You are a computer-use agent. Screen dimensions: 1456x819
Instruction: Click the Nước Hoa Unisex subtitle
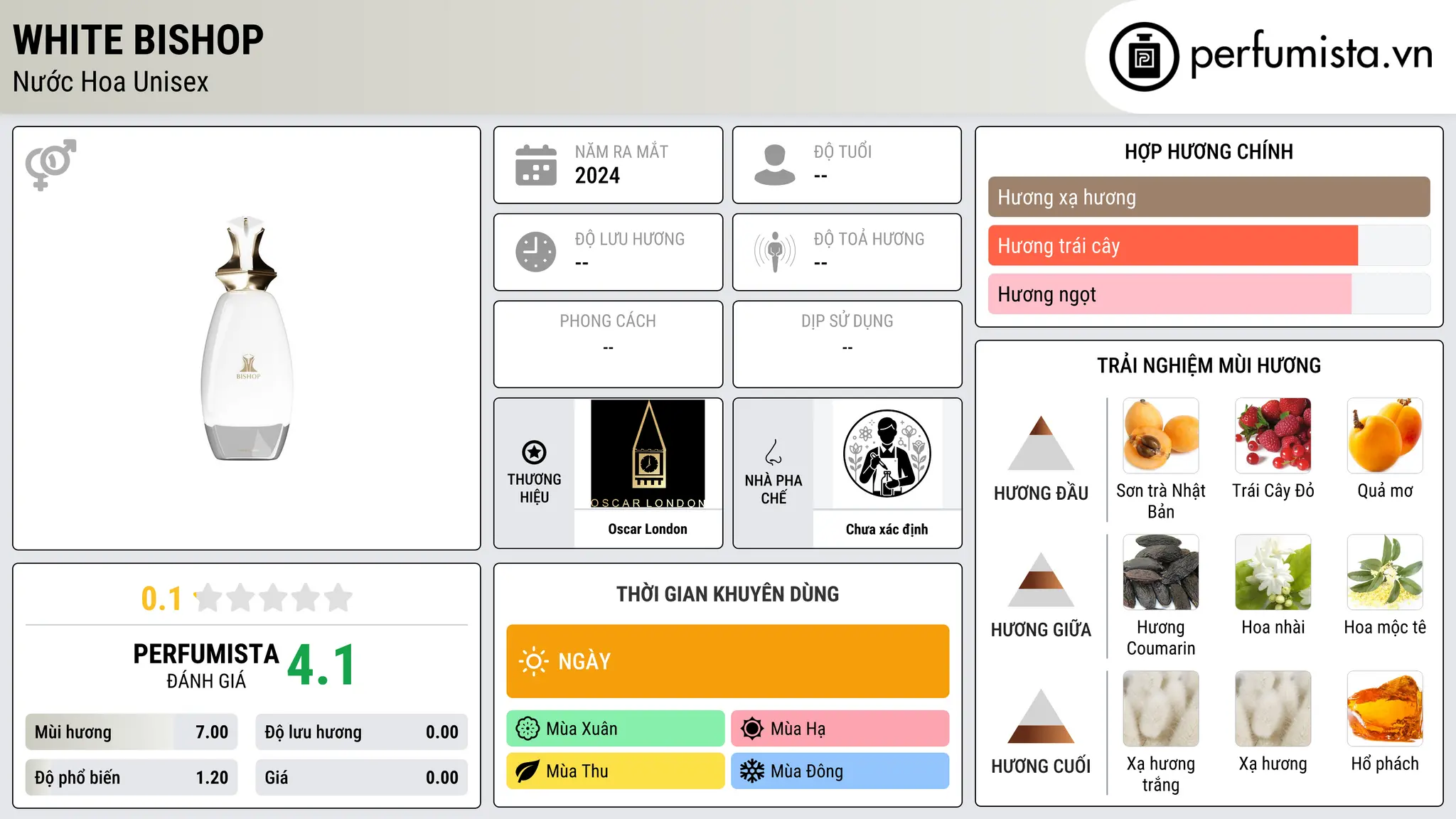(x=111, y=82)
